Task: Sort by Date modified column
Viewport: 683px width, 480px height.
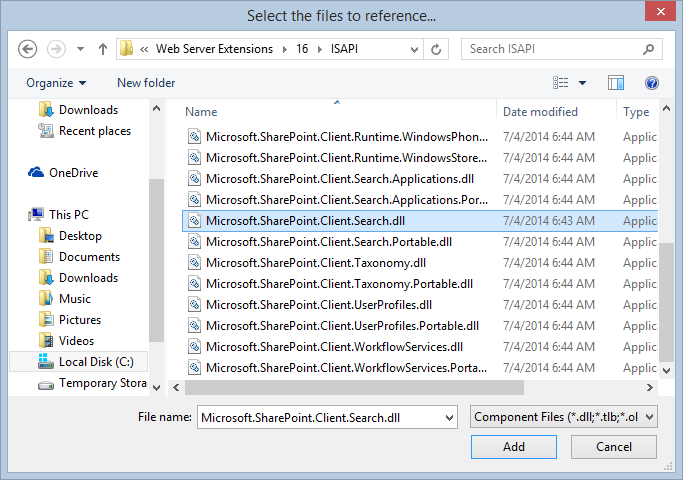Action: click(540, 112)
